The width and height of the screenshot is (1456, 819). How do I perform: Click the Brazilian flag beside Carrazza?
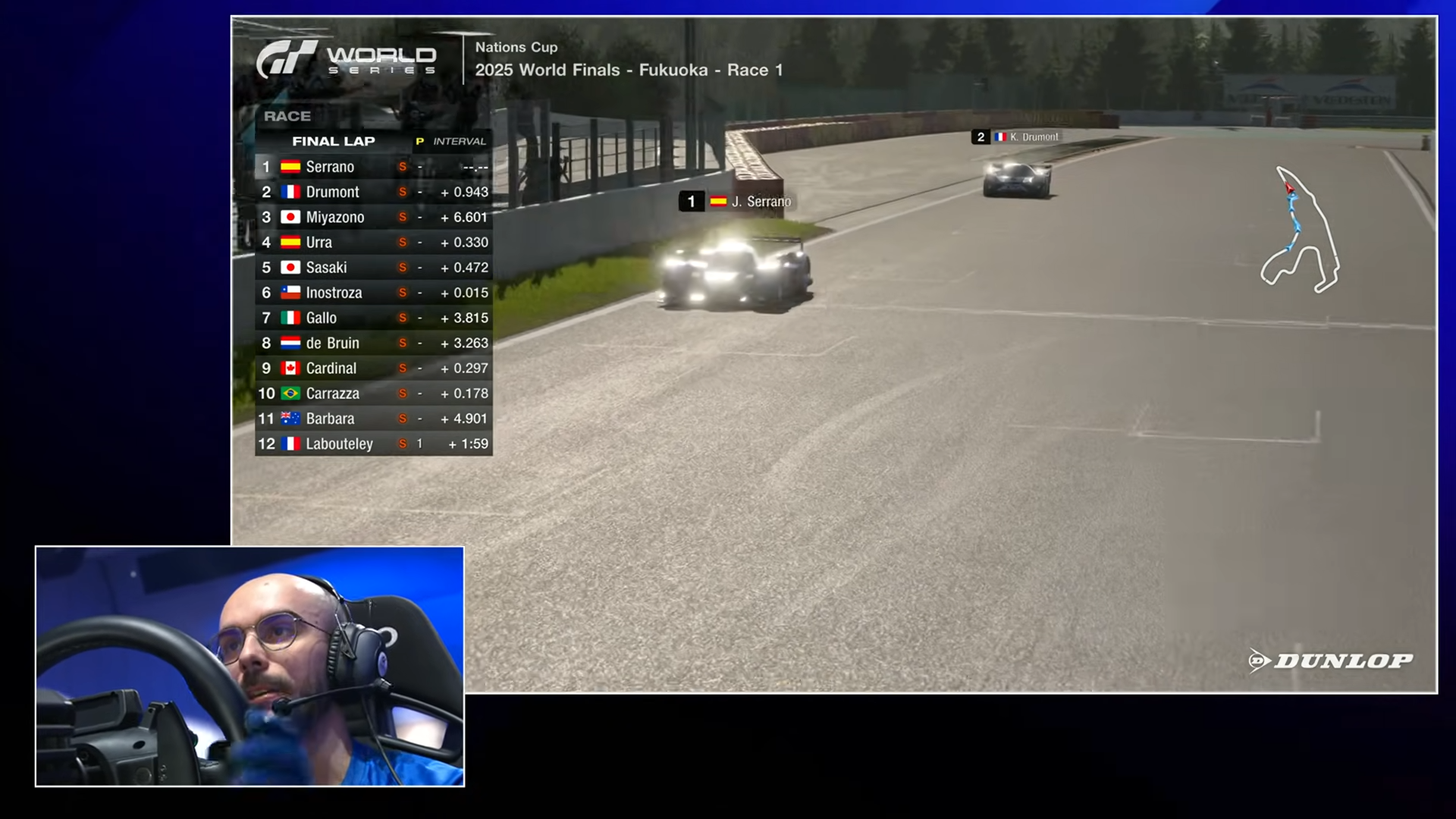tap(290, 394)
